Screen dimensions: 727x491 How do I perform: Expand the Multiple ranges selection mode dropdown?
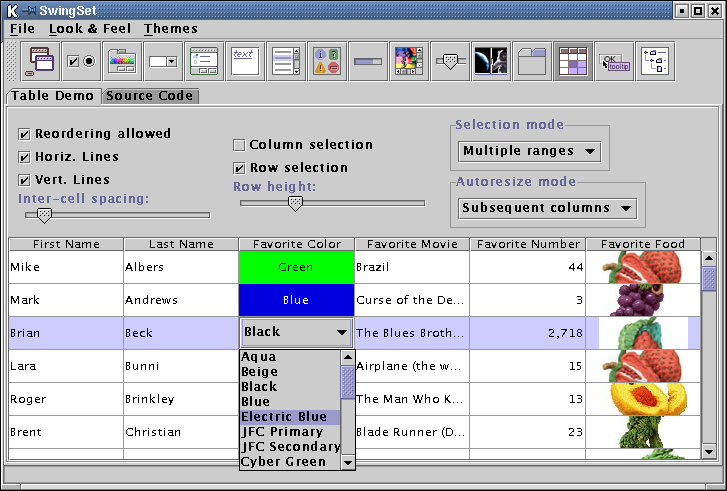click(529, 151)
